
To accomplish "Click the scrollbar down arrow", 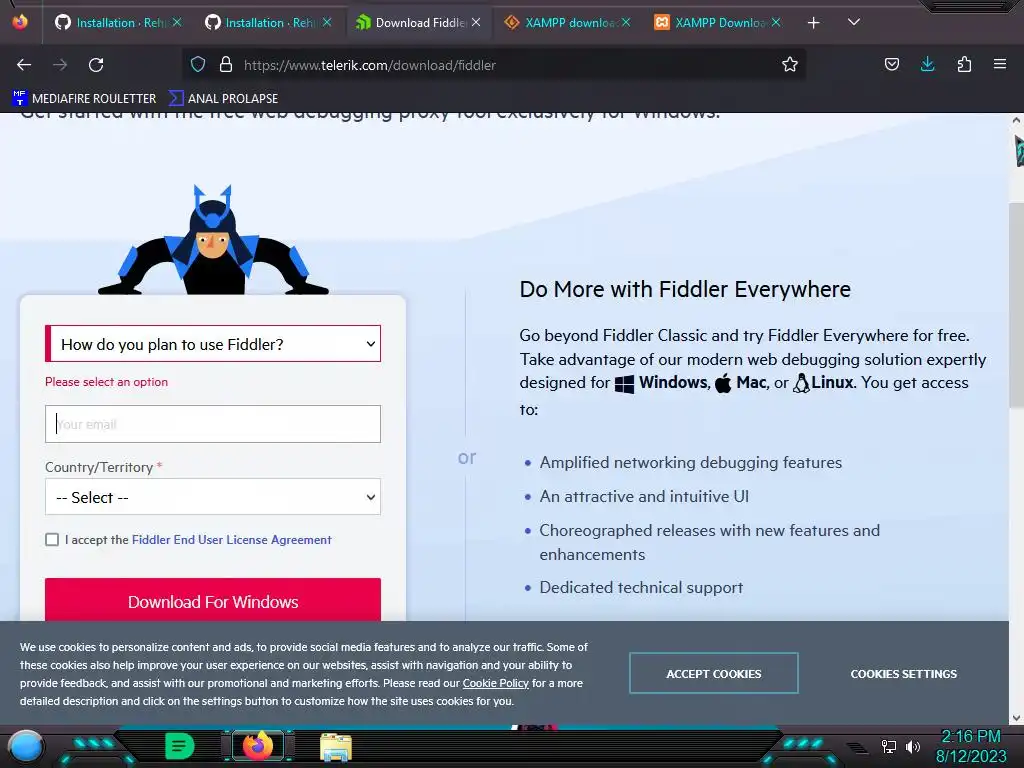I will click(x=1016, y=718).
